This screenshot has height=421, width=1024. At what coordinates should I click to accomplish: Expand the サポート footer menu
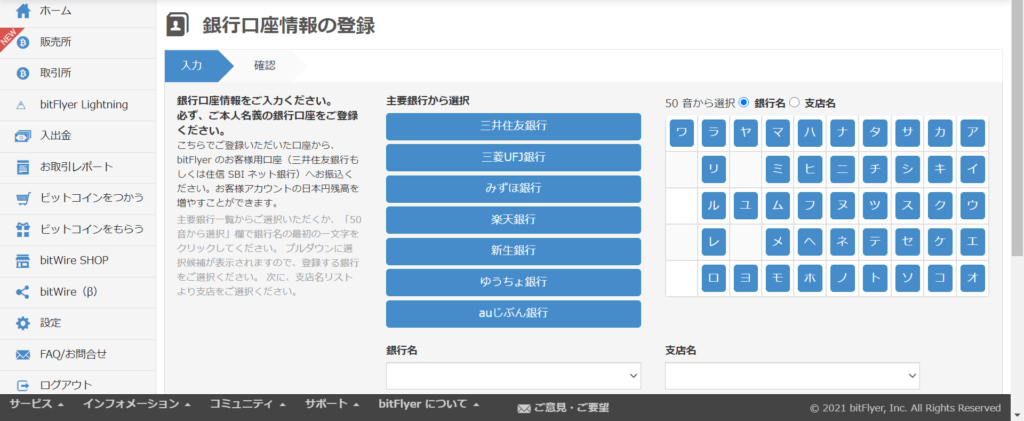[332, 404]
